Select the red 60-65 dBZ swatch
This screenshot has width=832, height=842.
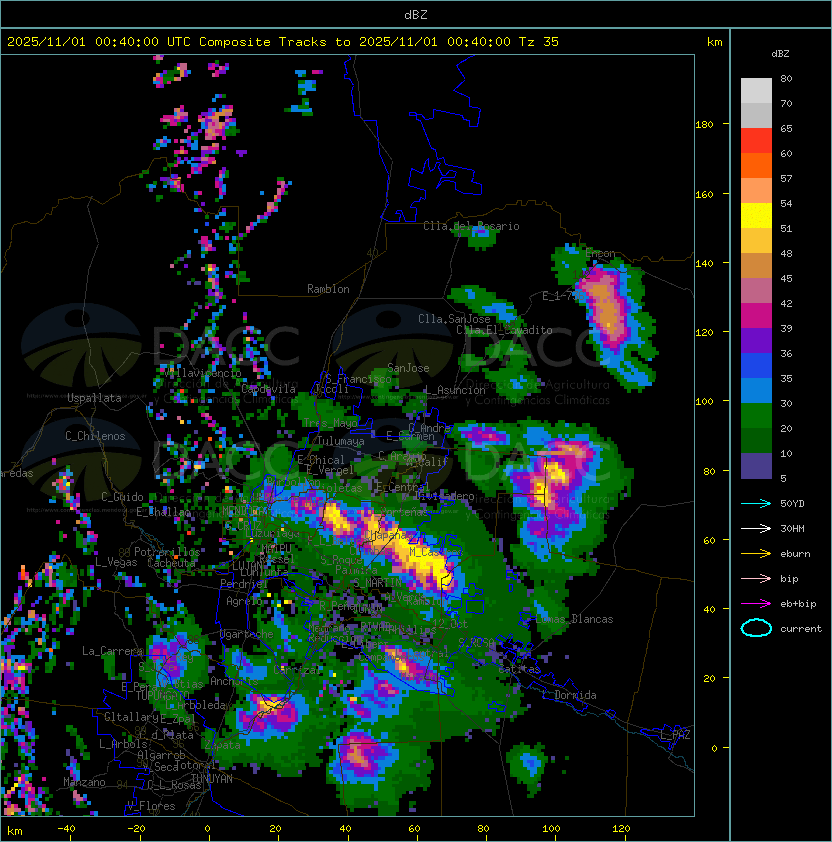pyautogui.click(x=756, y=141)
